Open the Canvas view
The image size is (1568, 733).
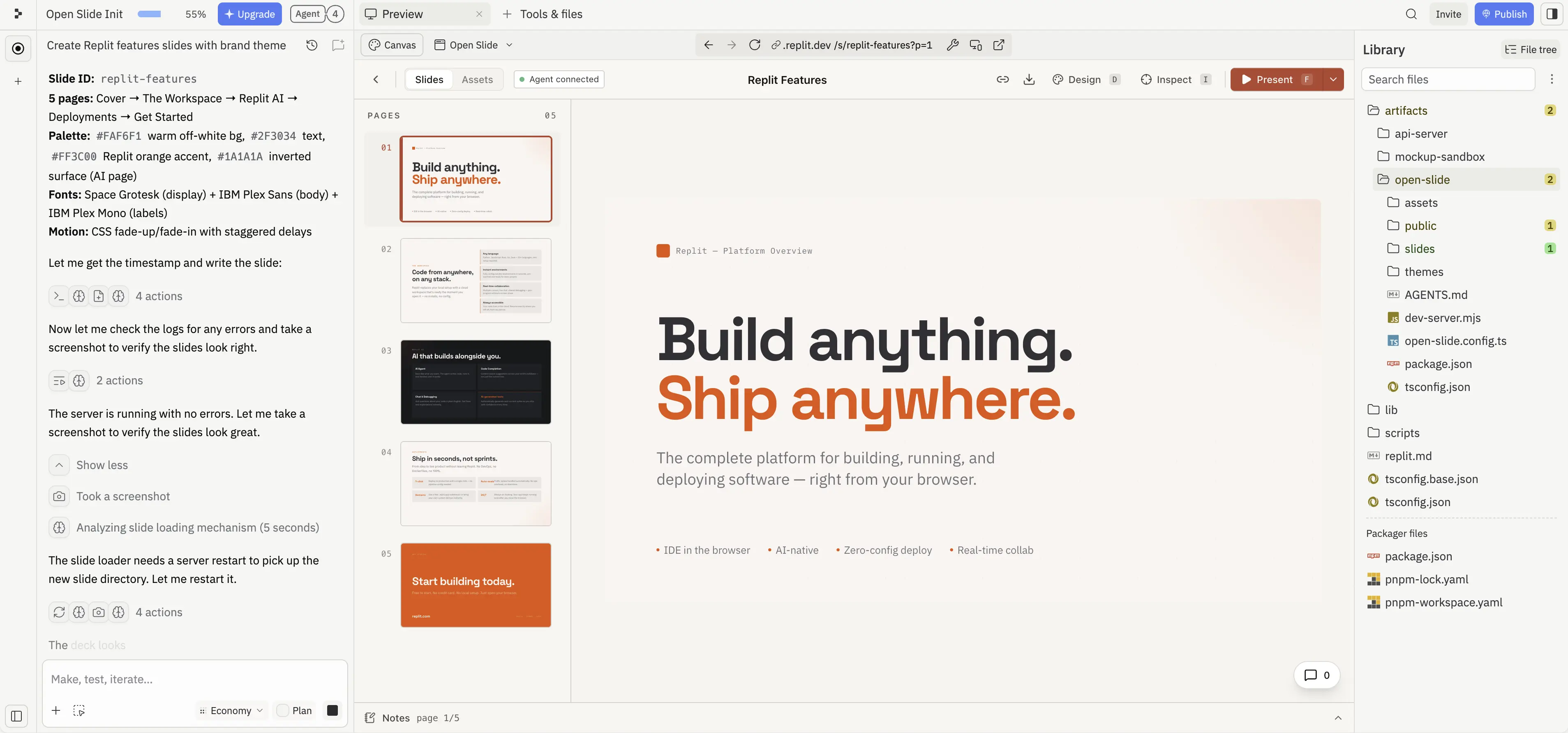(393, 45)
